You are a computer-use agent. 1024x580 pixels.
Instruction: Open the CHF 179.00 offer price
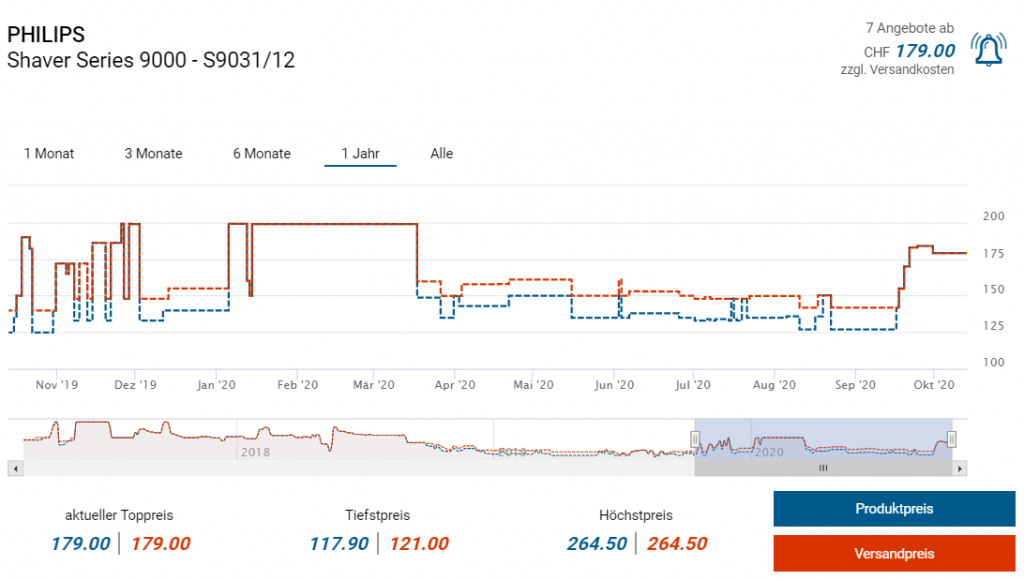923,51
